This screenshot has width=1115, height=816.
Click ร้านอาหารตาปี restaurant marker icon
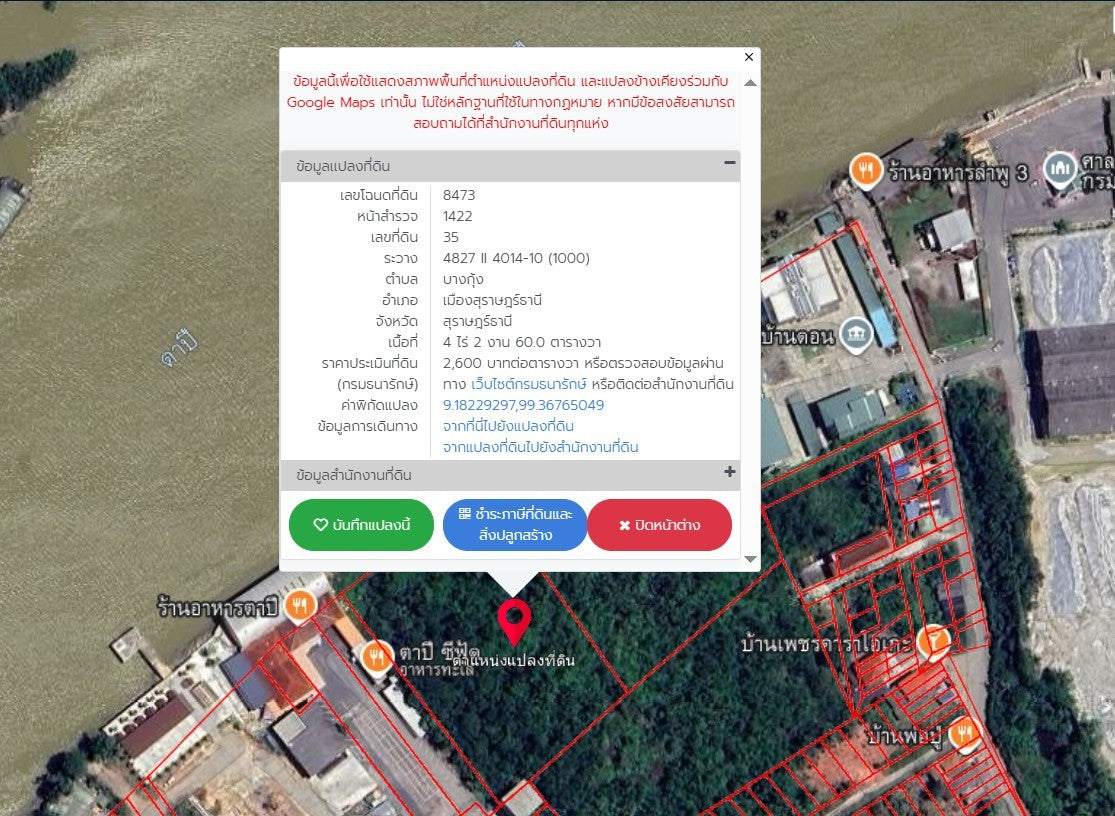[299, 604]
